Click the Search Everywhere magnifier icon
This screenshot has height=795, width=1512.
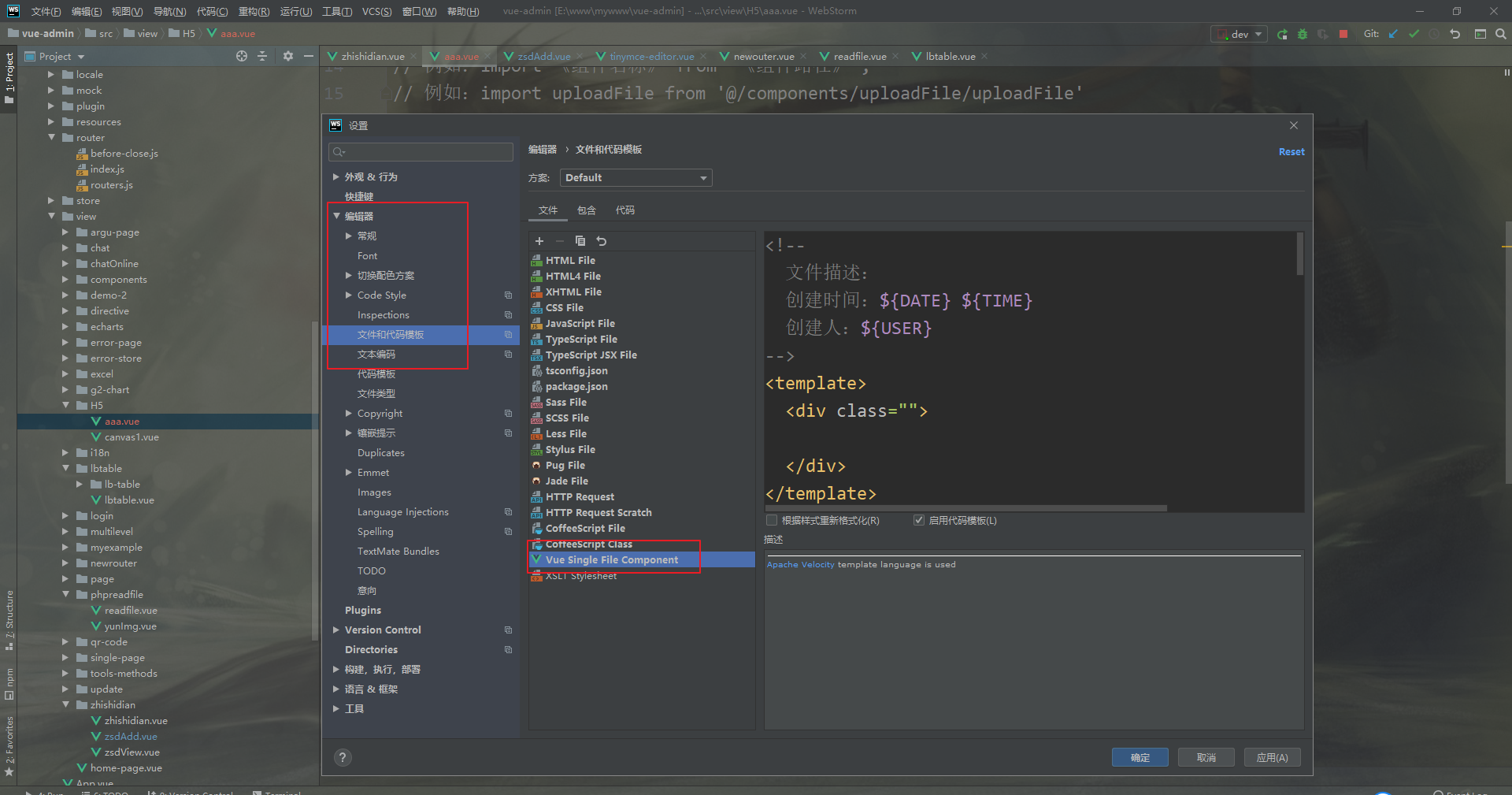(1501, 34)
